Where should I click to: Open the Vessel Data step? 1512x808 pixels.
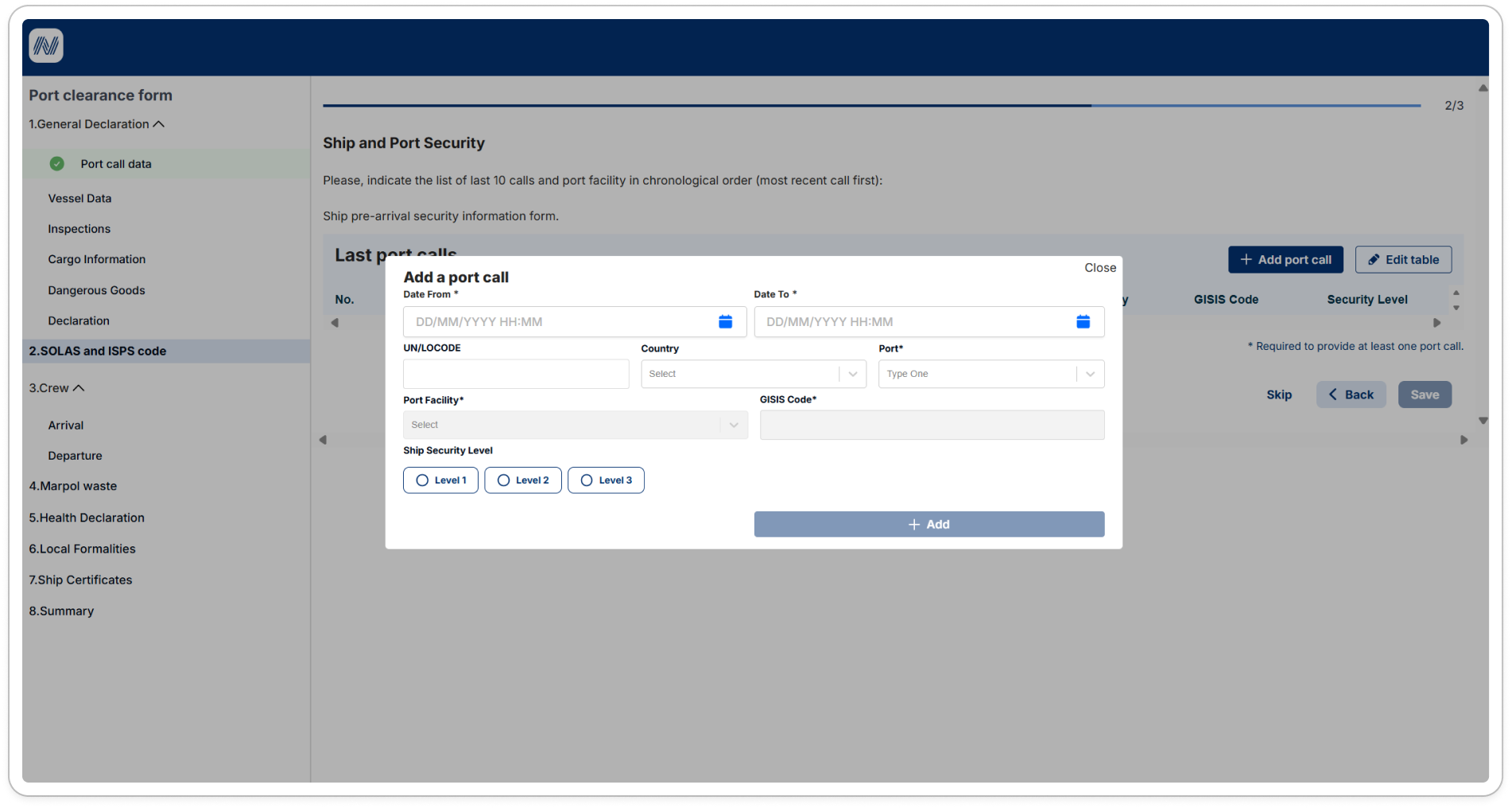(x=79, y=198)
